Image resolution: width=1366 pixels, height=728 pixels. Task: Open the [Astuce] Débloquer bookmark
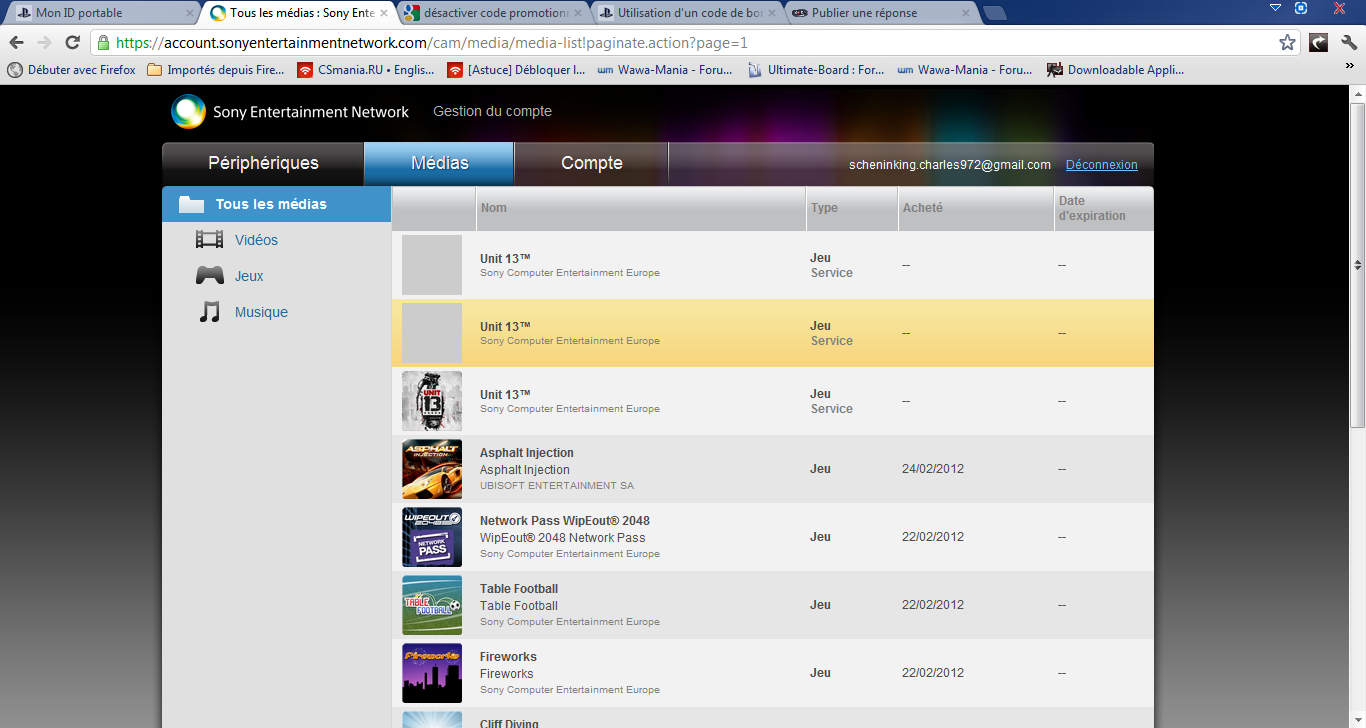pos(517,70)
